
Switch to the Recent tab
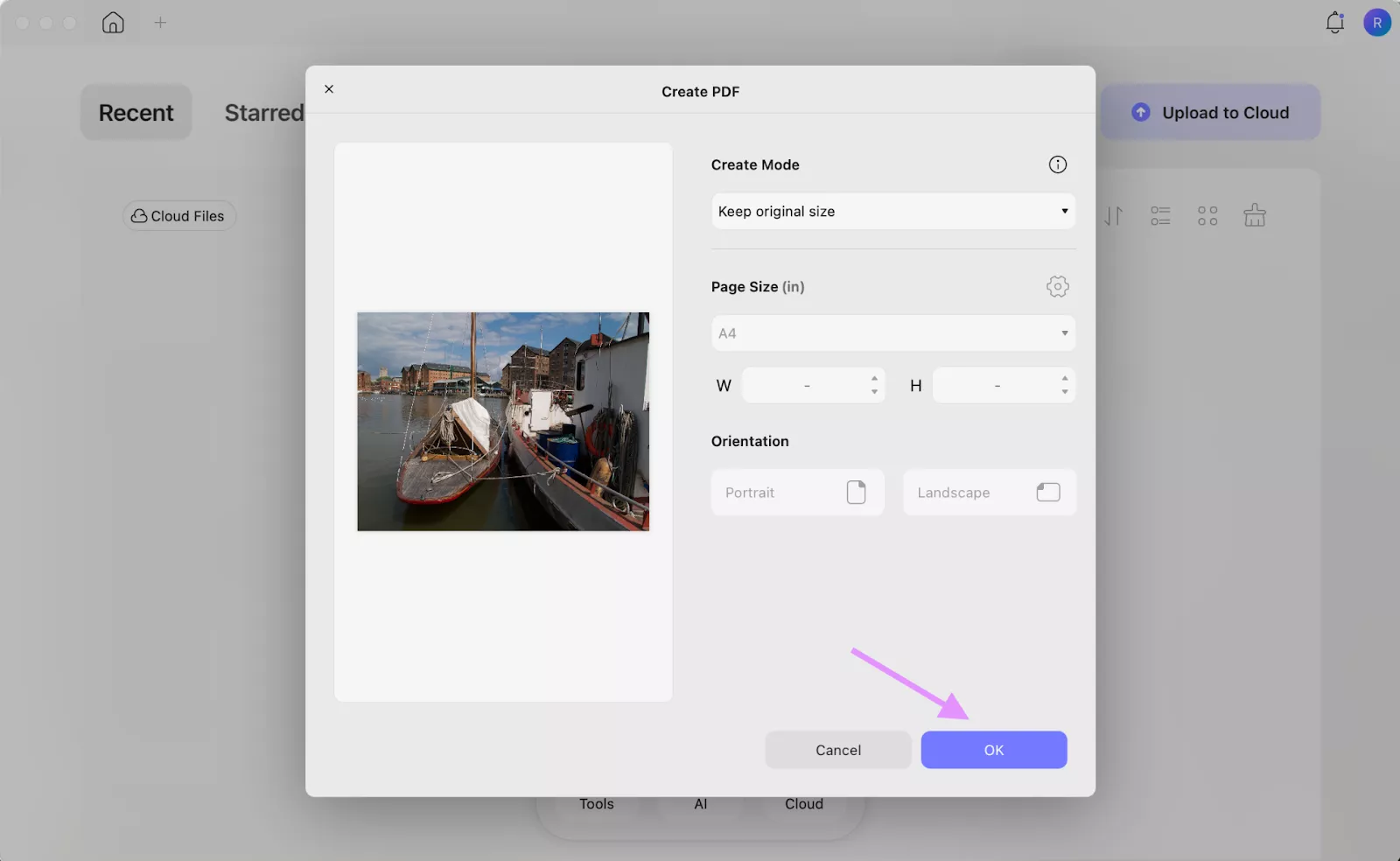[136, 112]
